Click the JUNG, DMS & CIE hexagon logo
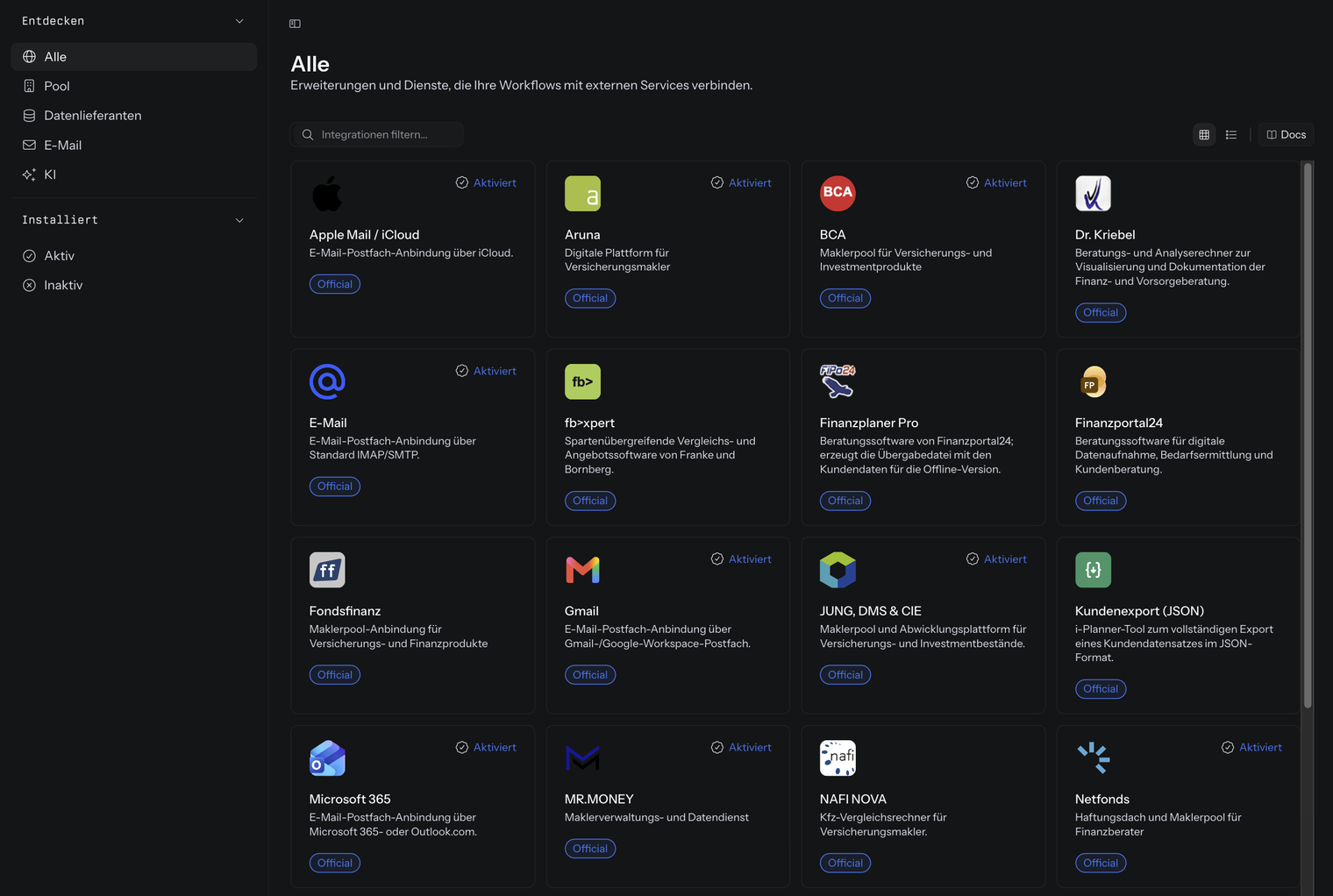 pos(838,570)
